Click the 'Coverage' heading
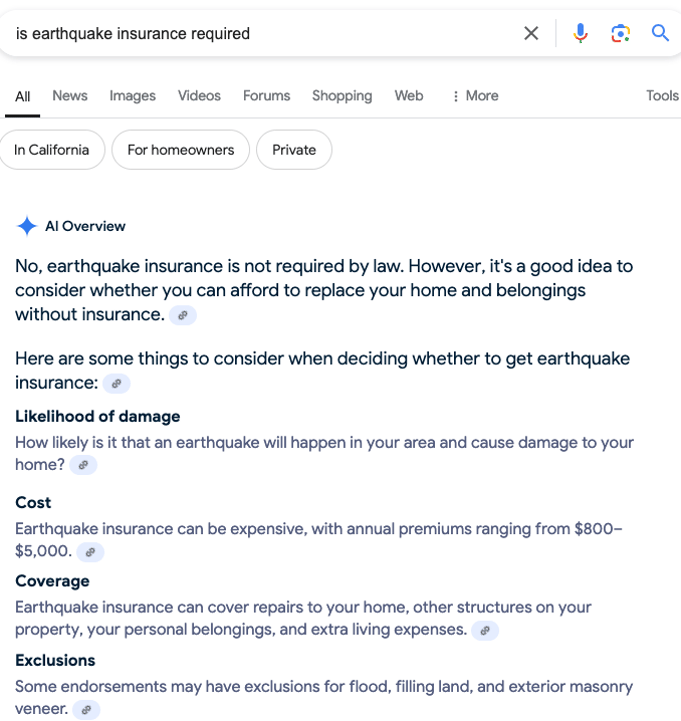681x721 pixels. click(x=52, y=581)
